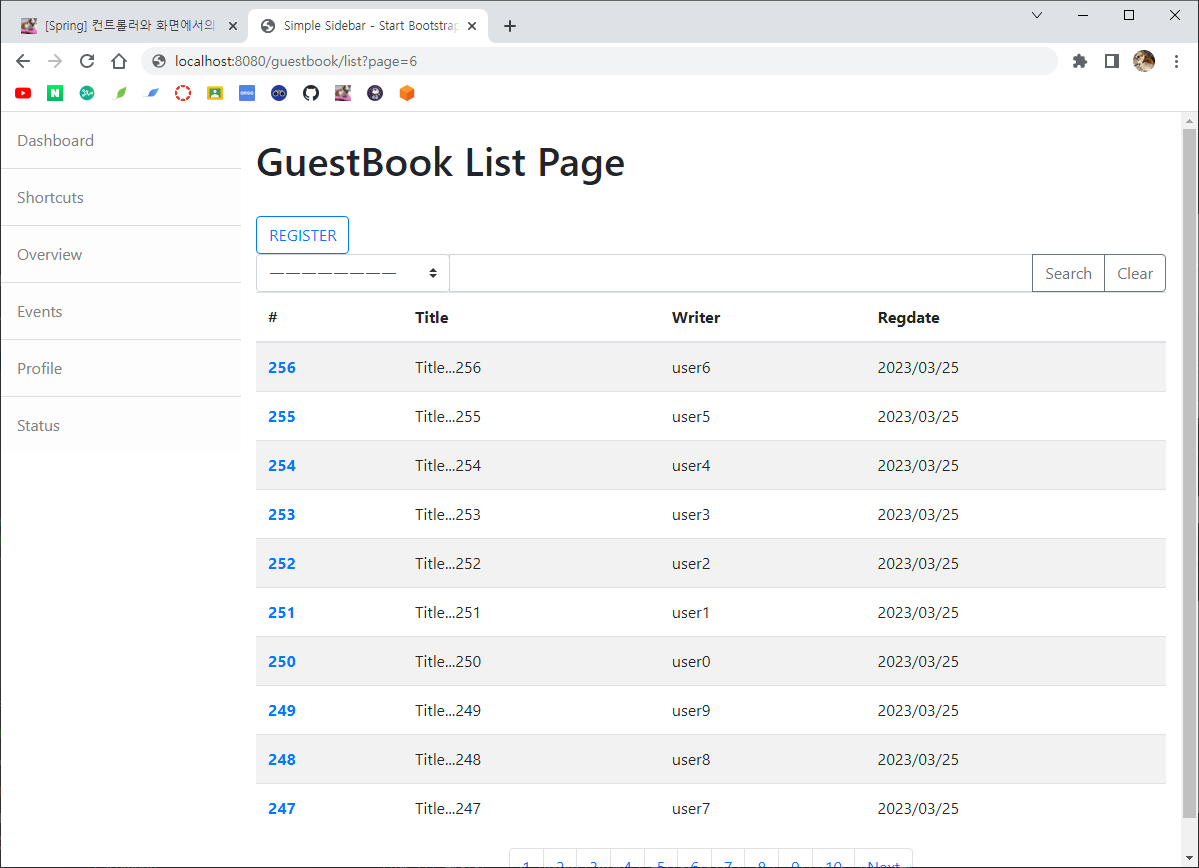
Task: Open Overview in the sidebar
Action: click(x=121, y=255)
